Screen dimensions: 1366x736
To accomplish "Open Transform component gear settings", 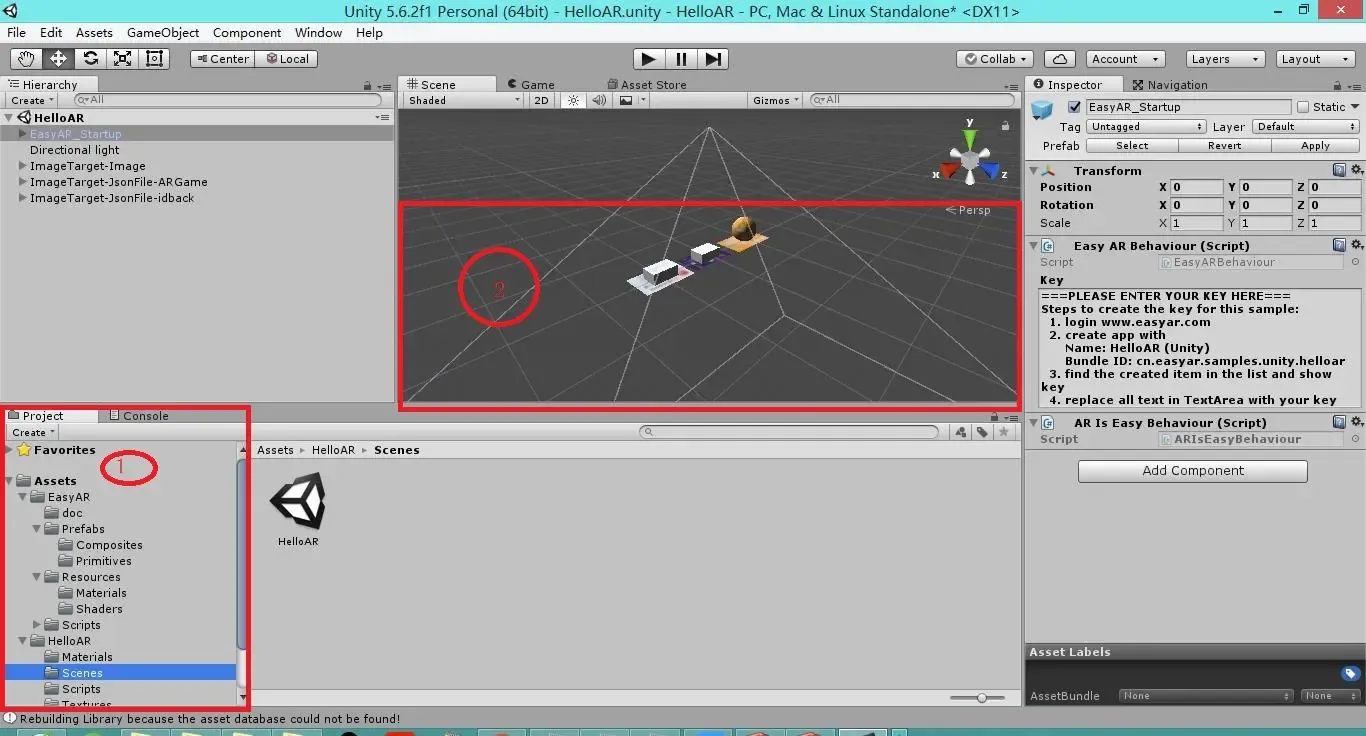I will 1356,170.
